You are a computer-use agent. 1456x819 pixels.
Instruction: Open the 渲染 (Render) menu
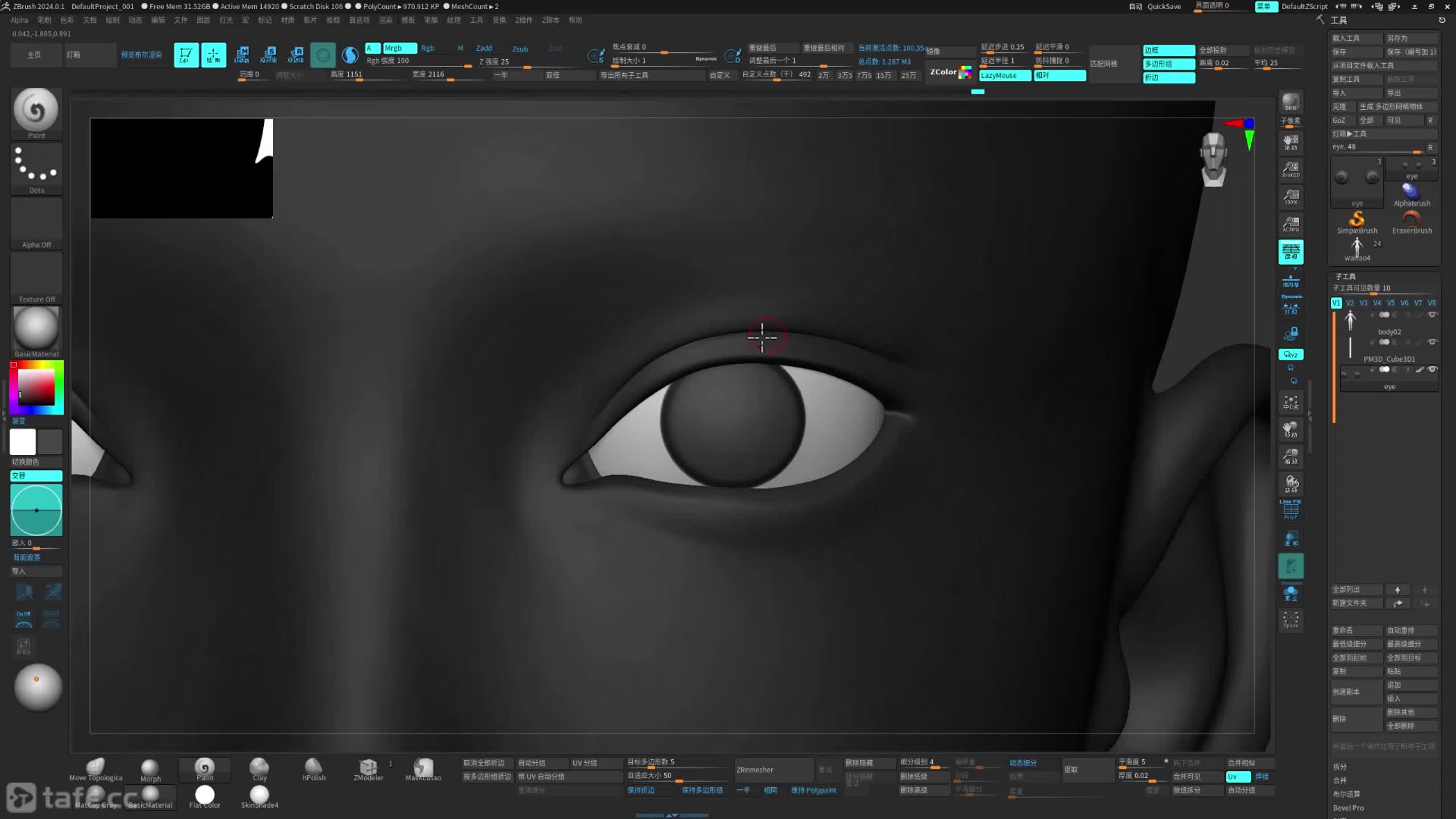click(385, 20)
